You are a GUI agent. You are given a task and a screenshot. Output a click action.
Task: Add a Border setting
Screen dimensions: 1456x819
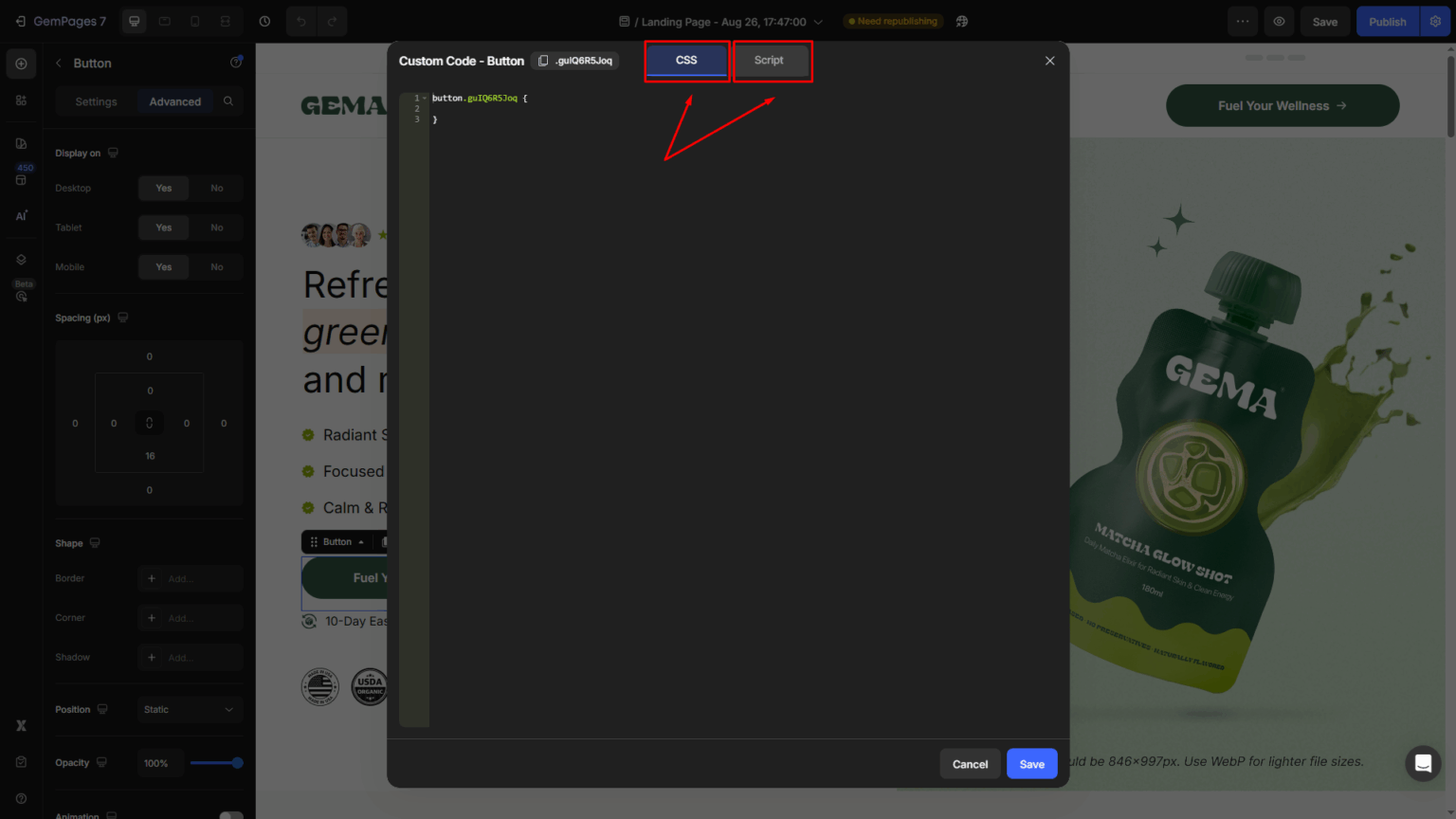coord(190,578)
